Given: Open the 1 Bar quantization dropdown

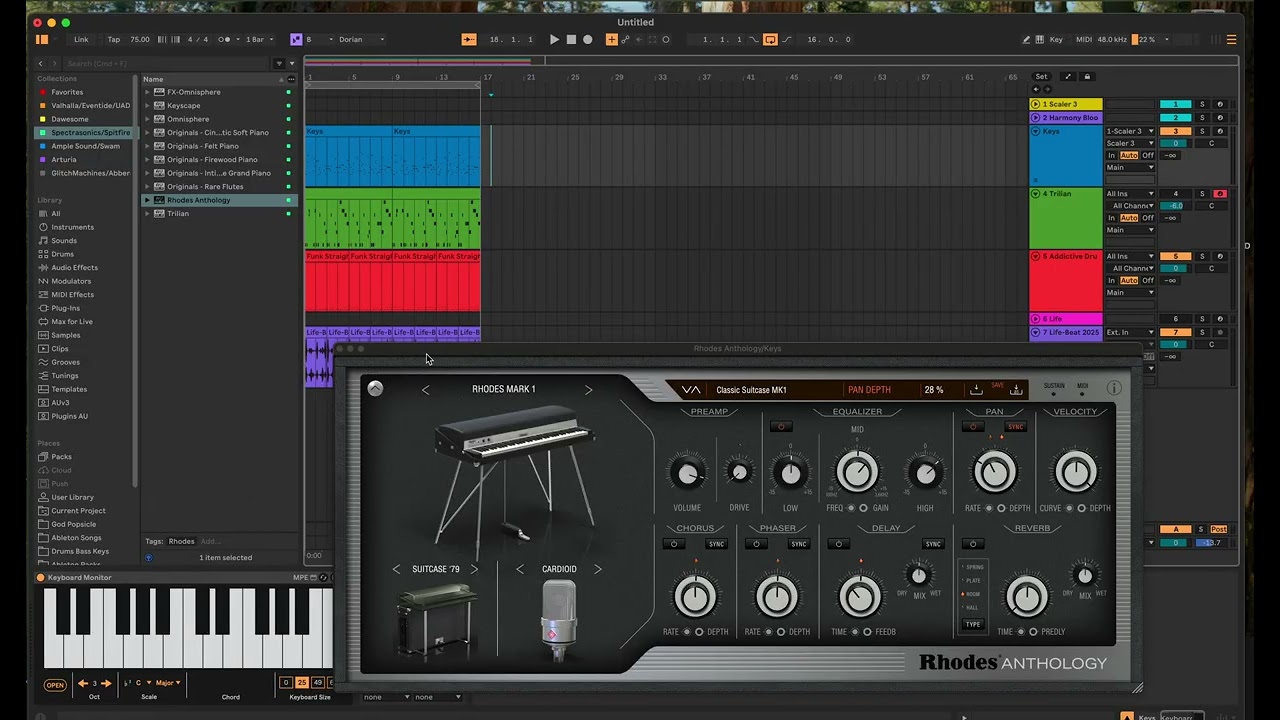Looking at the screenshot, I should pyautogui.click(x=258, y=39).
